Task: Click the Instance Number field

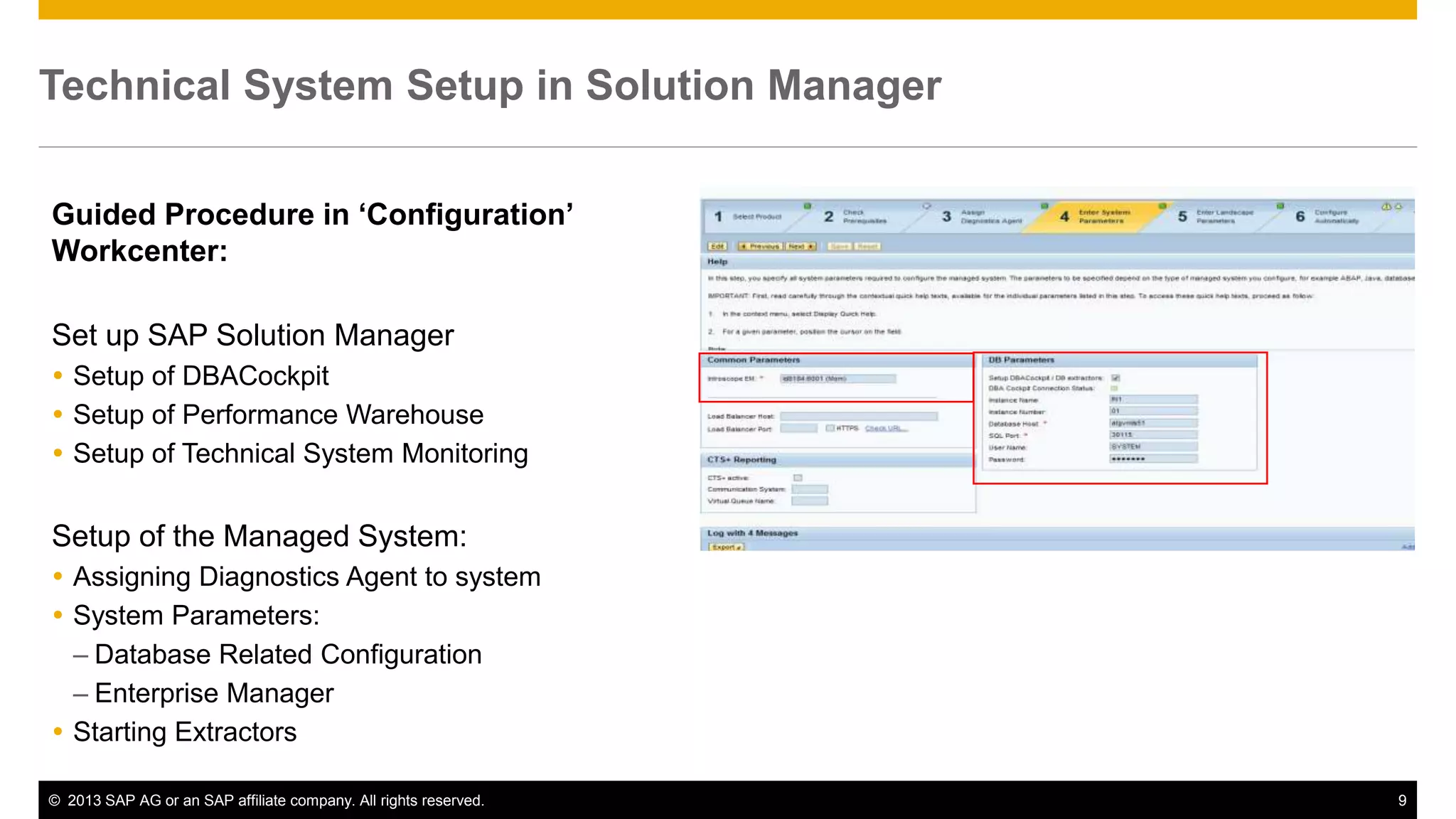Action: (x=1153, y=411)
